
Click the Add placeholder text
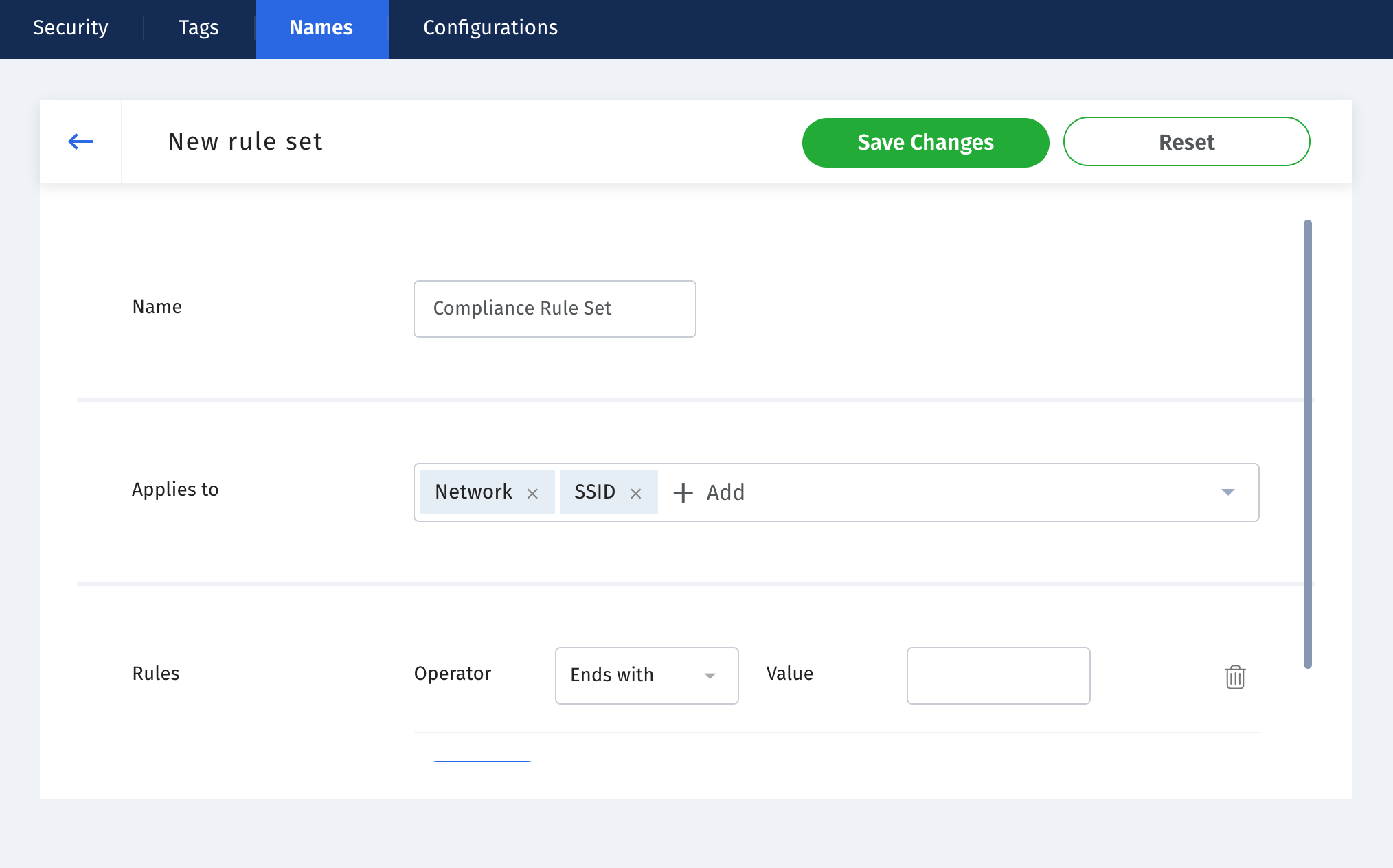click(x=725, y=492)
